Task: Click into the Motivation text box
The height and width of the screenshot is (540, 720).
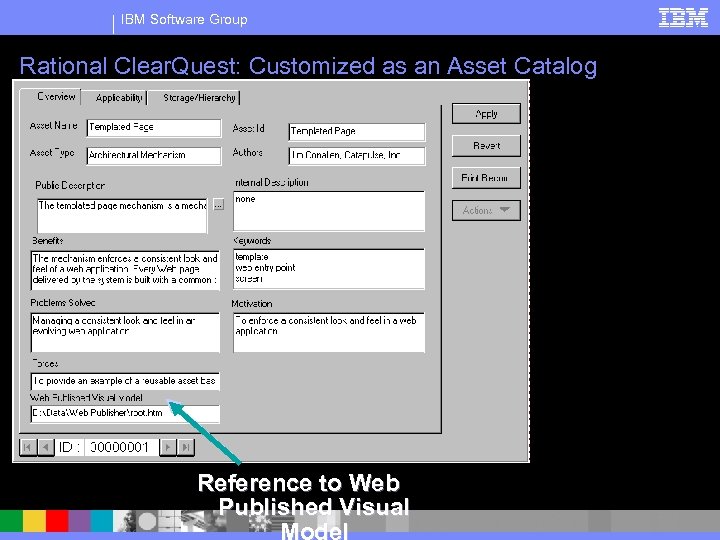Action: [x=329, y=332]
